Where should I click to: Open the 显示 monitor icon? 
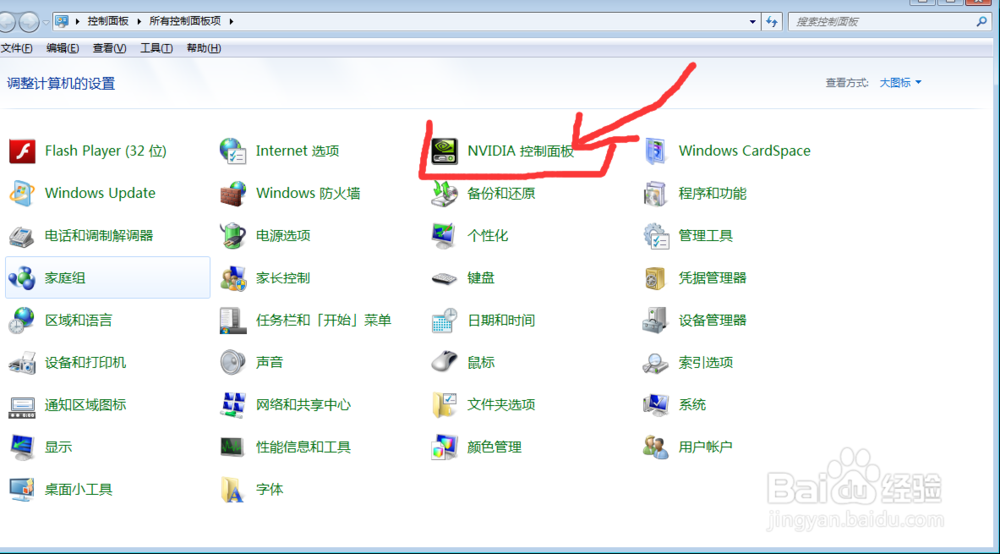pyautogui.click(x=22, y=447)
